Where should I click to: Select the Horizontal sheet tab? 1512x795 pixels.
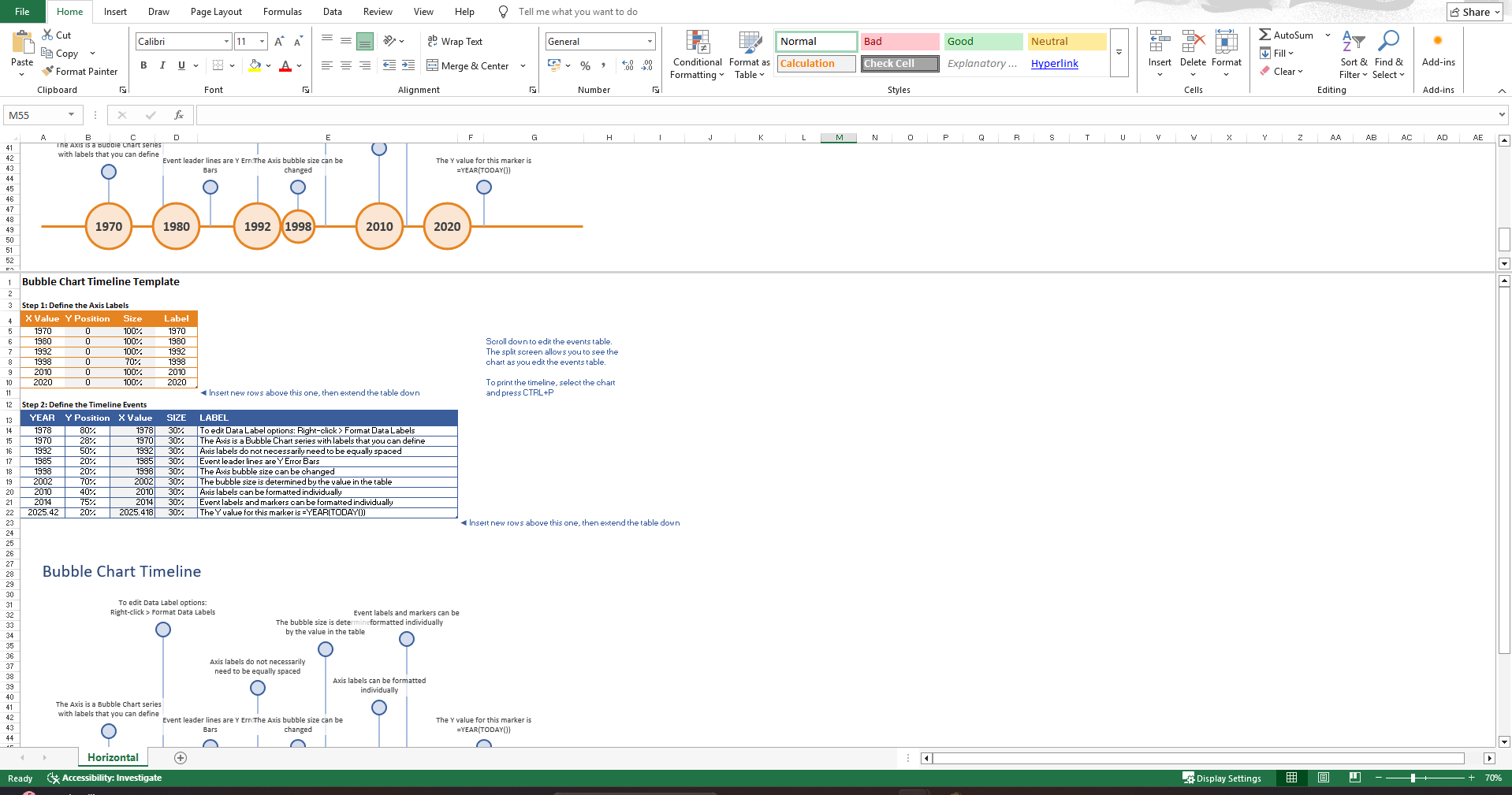pos(113,757)
